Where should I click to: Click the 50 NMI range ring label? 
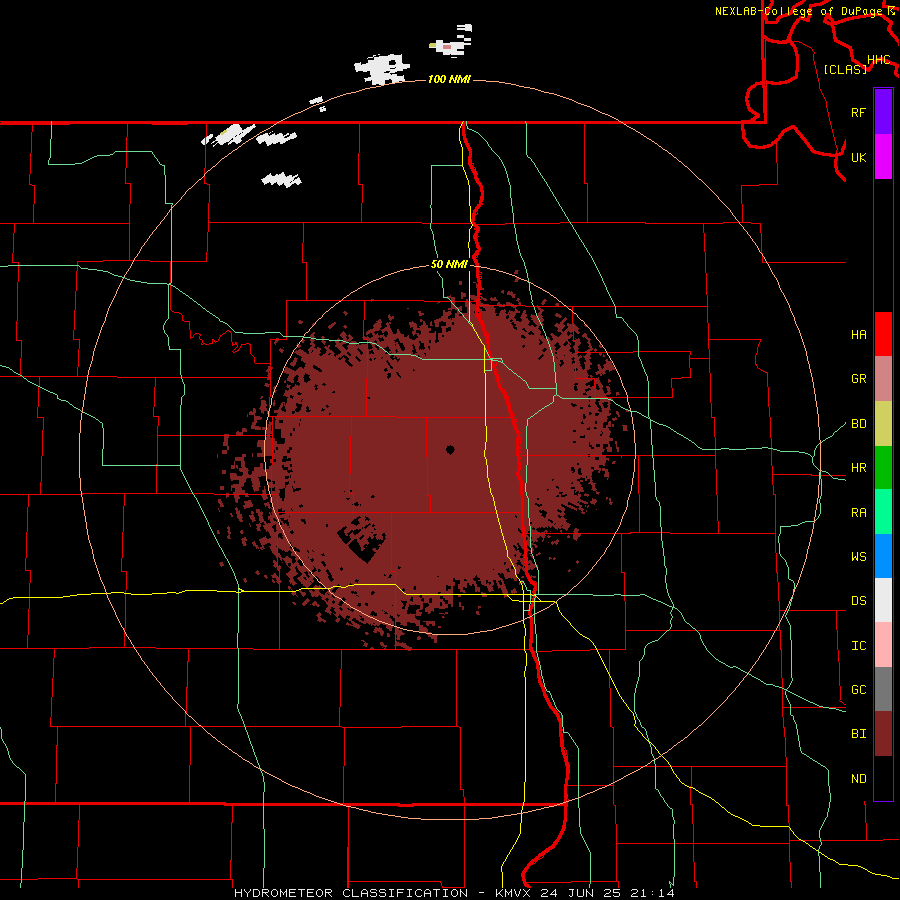[x=449, y=265]
